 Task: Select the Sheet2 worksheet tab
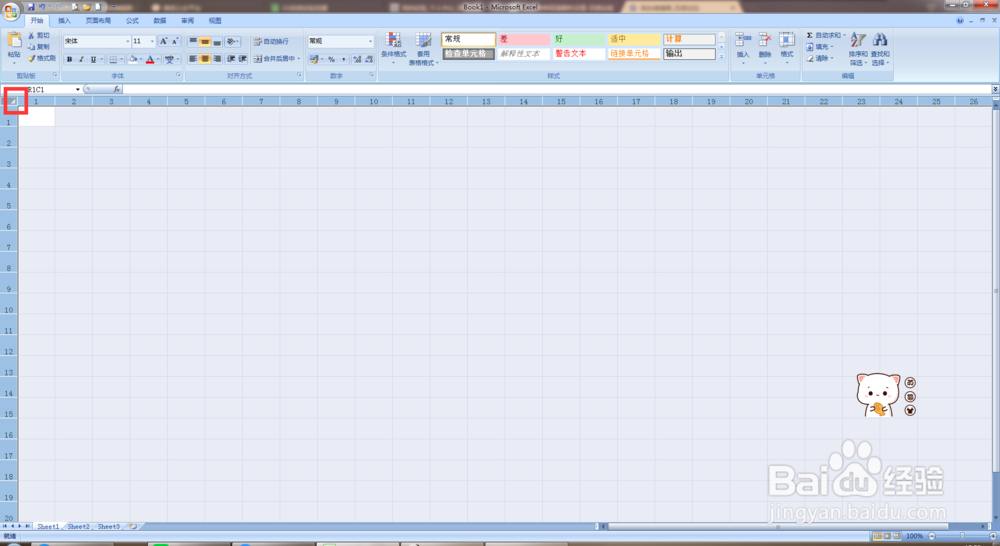coord(78,527)
